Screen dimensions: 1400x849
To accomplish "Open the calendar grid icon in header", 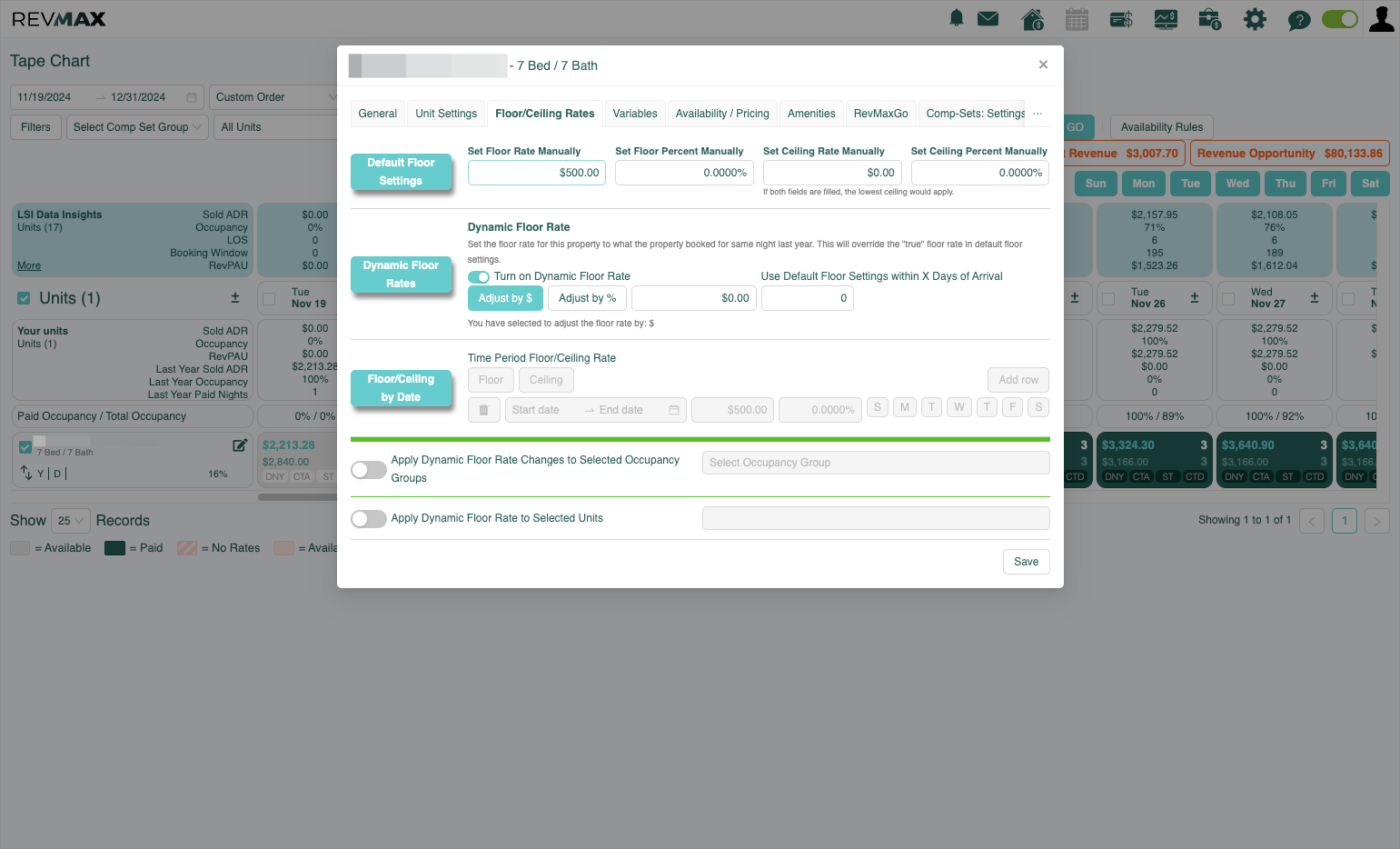I will [x=1077, y=19].
